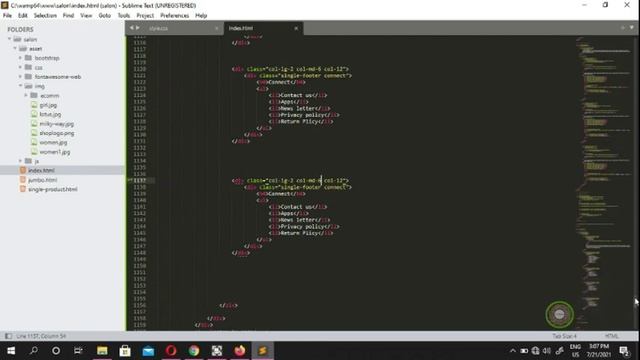The width and height of the screenshot is (640, 360).
Task: Click the fontawesome-web folder icon
Action: [28, 77]
